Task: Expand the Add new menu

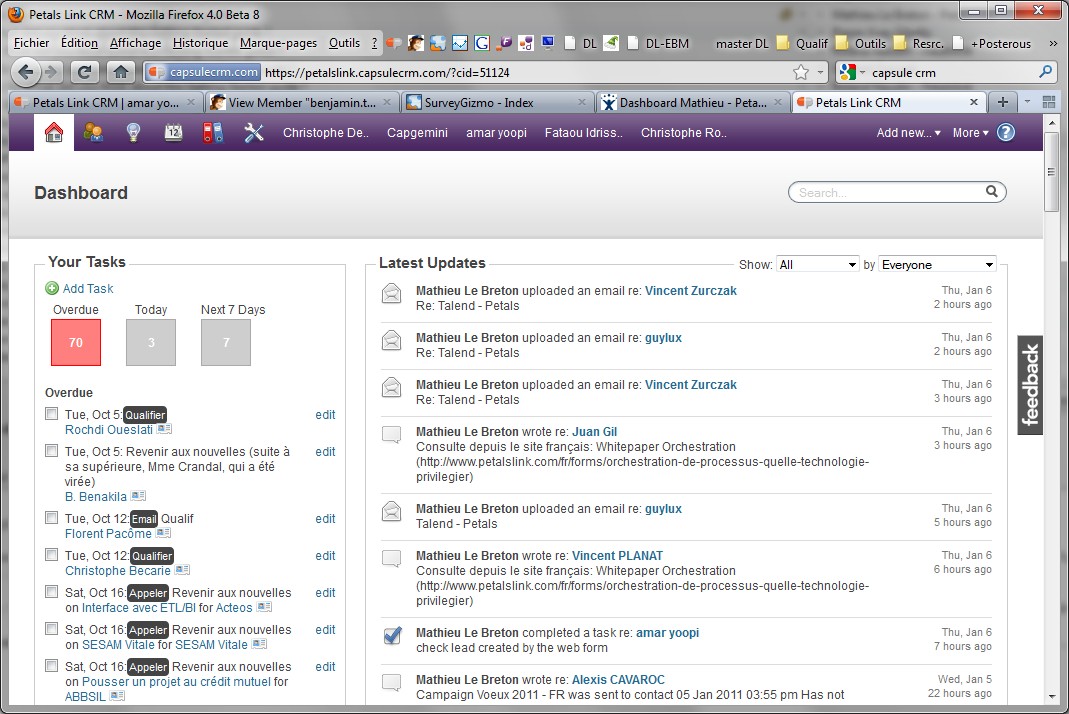Action: click(908, 133)
